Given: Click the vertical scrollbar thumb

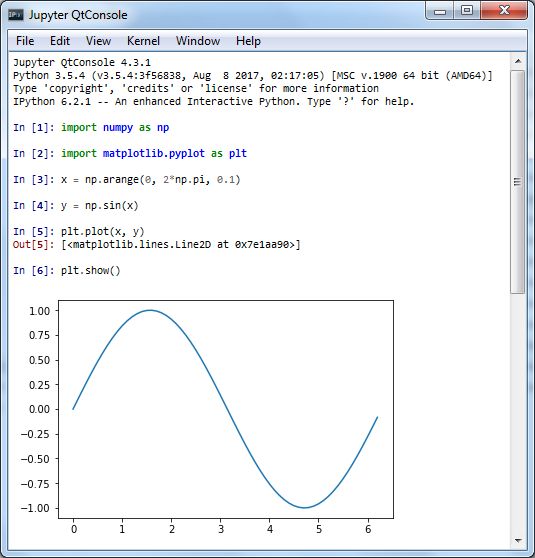Looking at the screenshot, I should [x=518, y=181].
